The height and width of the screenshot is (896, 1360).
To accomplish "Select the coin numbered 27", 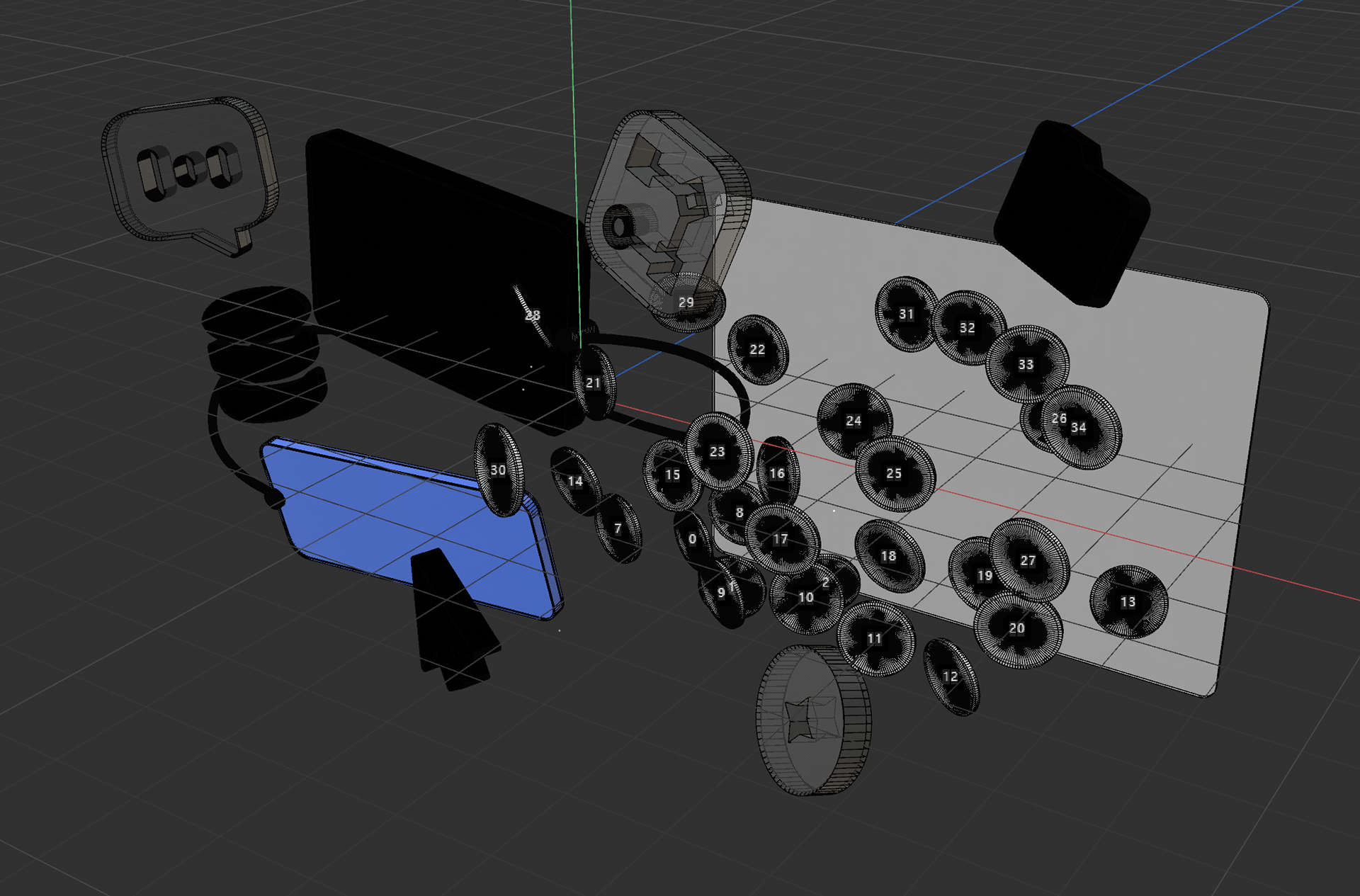I will [x=1028, y=560].
